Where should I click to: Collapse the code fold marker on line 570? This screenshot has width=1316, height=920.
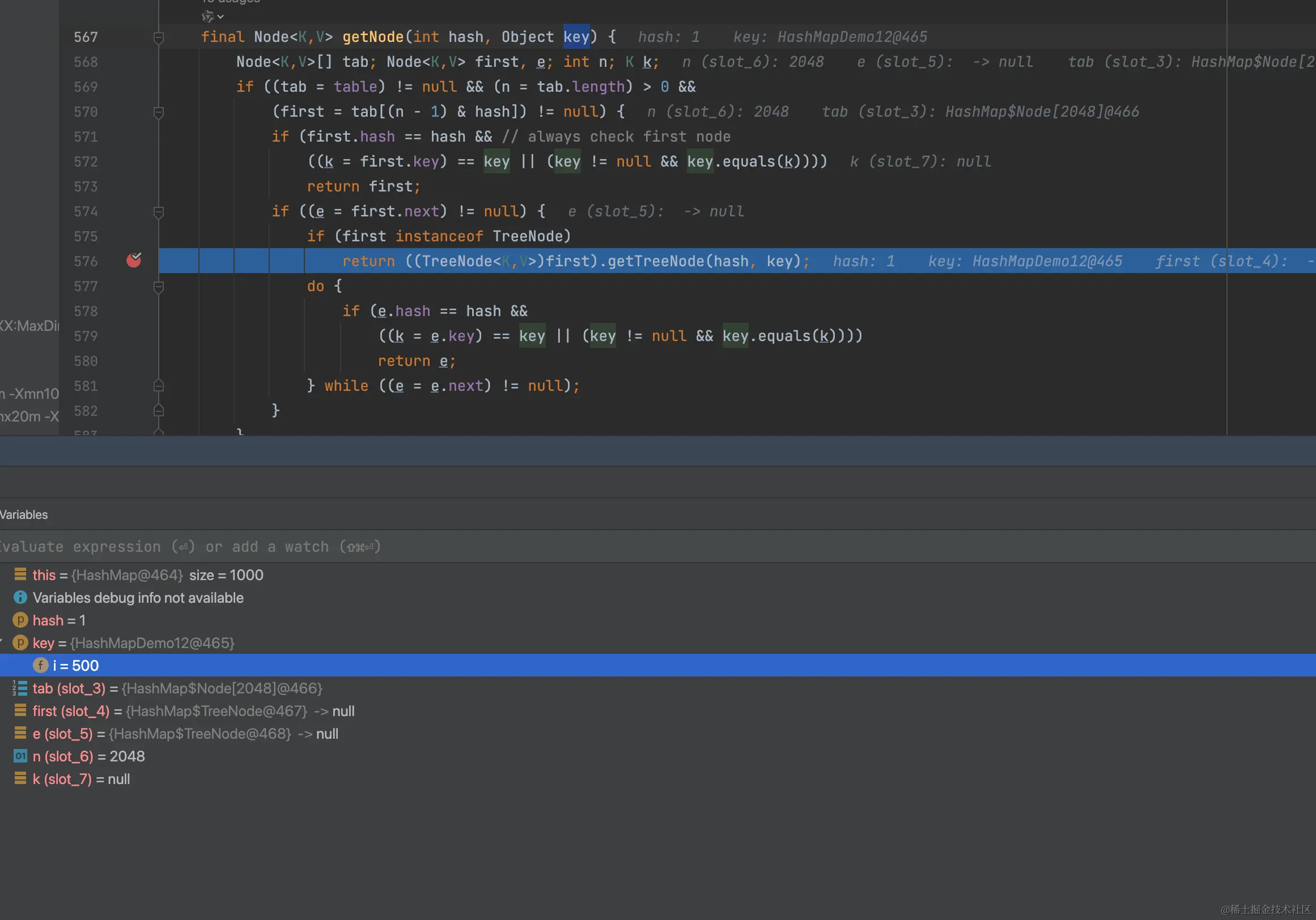click(159, 112)
